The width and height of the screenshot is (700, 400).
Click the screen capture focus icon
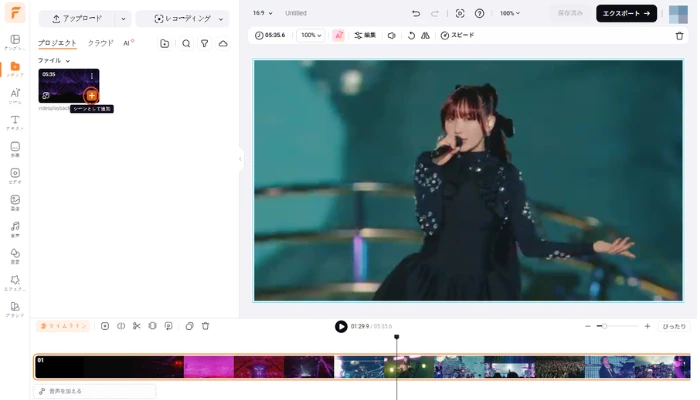(460, 13)
